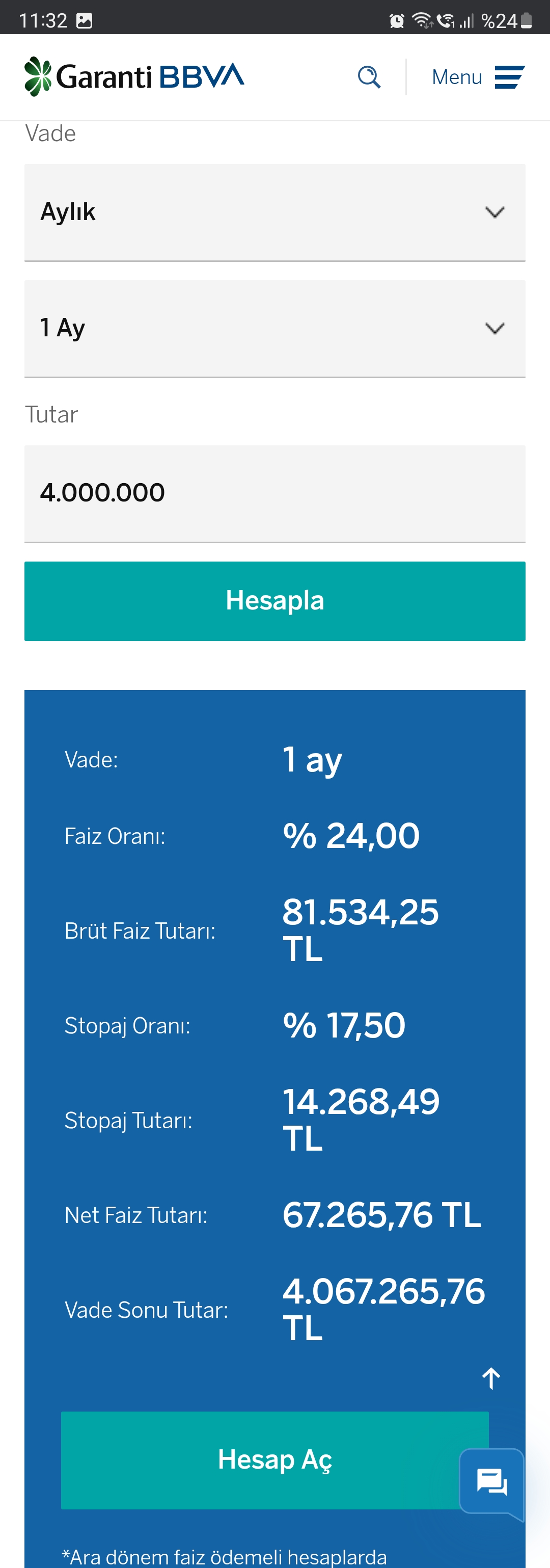This screenshot has width=550, height=1568.
Task: Tap the Vade Sonu Tutar result value
Action: pos(383,1309)
